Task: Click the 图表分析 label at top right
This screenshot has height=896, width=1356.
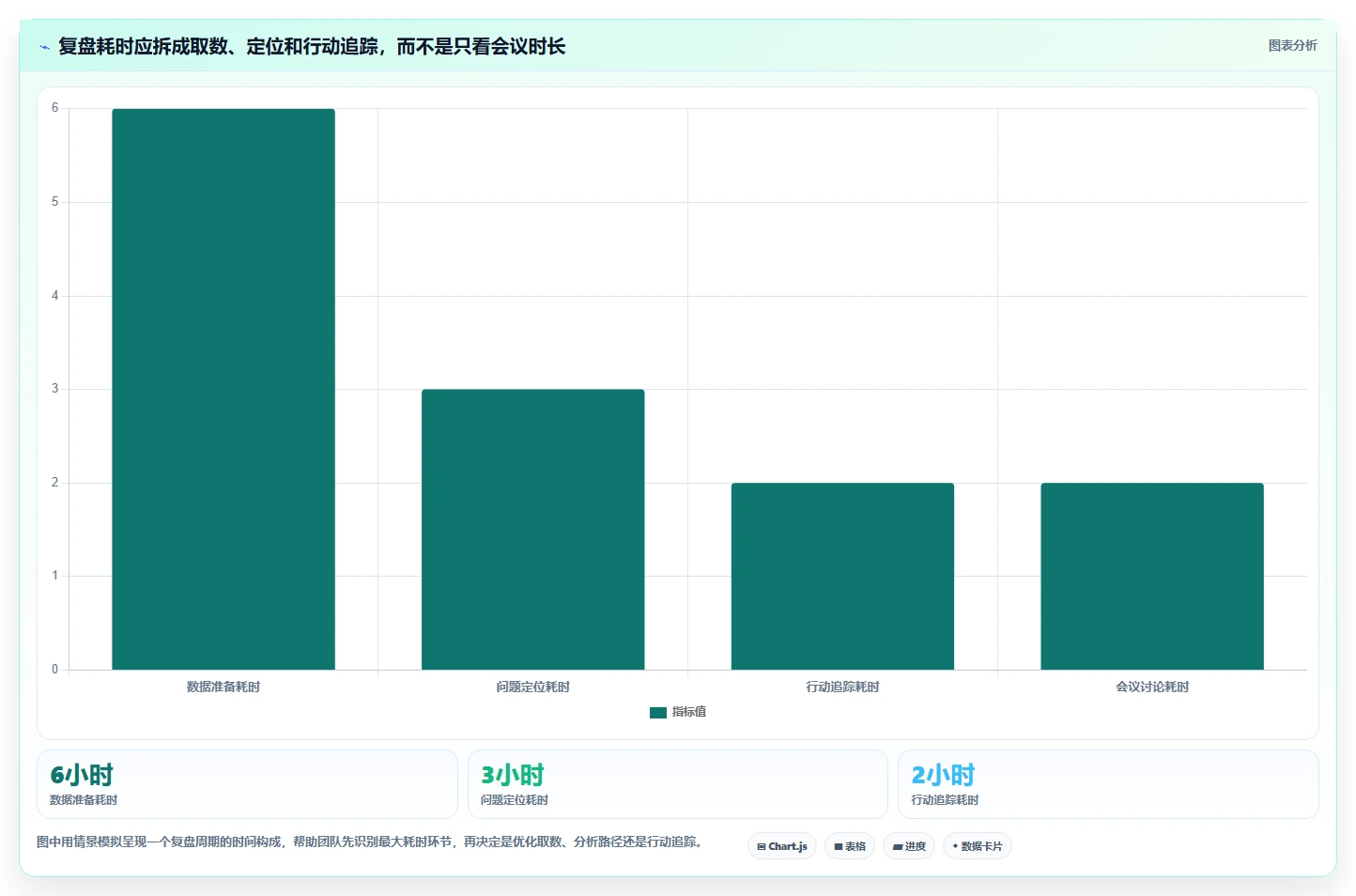Action: [x=1292, y=45]
